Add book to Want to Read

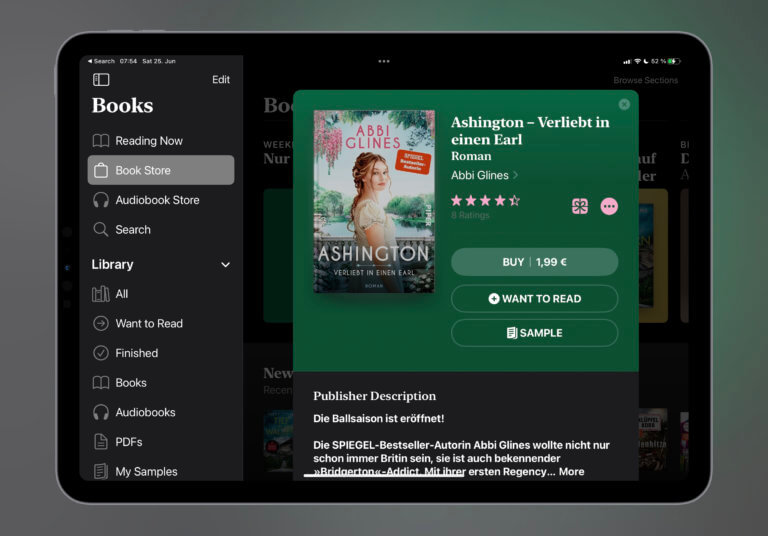coord(534,299)
